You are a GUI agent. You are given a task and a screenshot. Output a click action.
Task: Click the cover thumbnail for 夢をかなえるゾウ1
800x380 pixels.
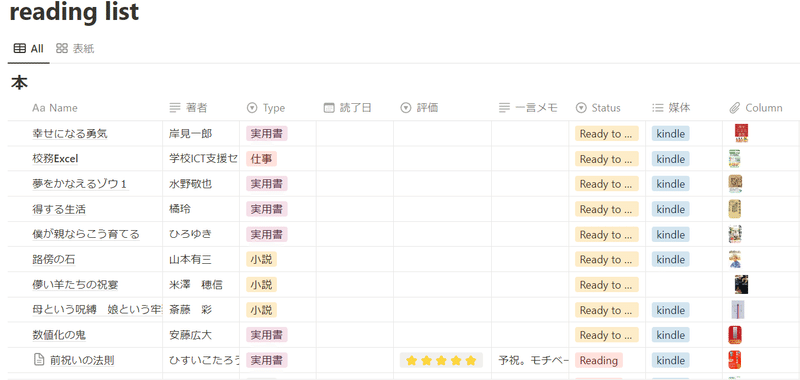pyautogui.click(x=735, y=184)
